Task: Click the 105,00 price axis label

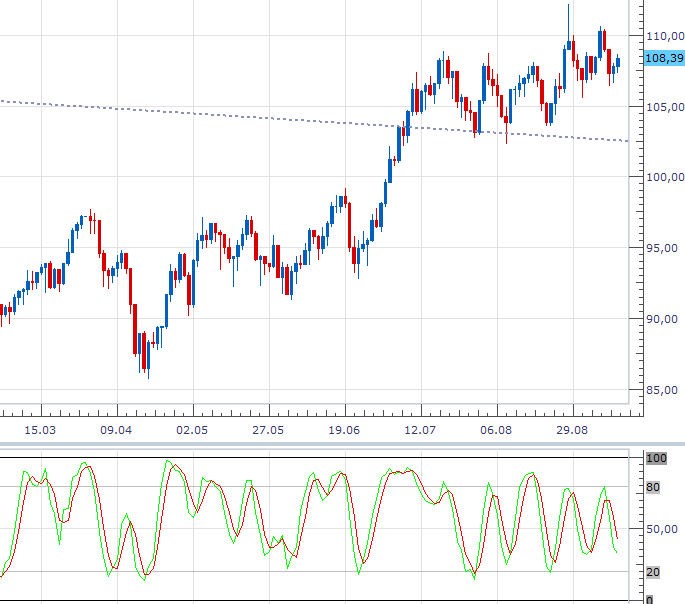Action: (x=664, y=107)
